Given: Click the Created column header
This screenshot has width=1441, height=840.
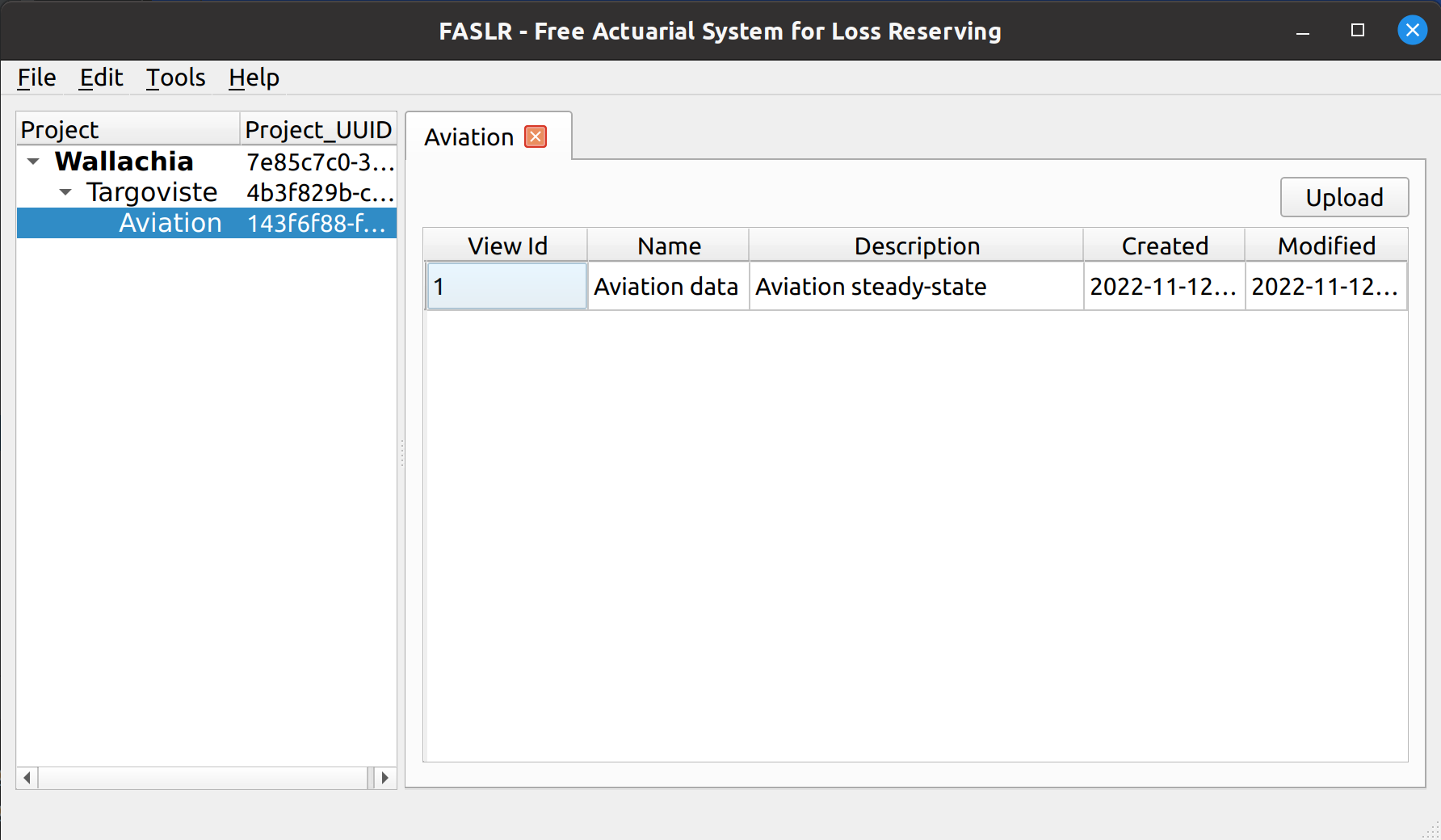Looking at the screenshot, I should click(1164, 246).
